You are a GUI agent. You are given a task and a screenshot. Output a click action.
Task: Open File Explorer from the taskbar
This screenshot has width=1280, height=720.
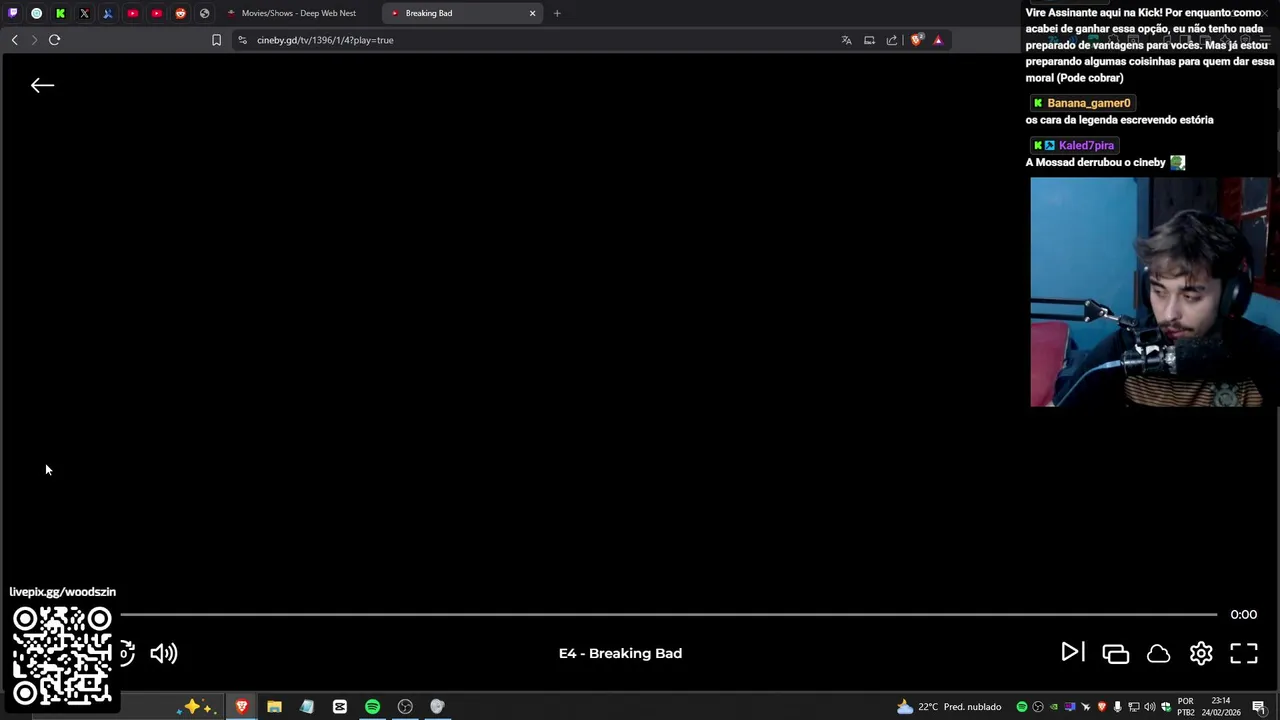pyautogui.click(x=274, y=707)
